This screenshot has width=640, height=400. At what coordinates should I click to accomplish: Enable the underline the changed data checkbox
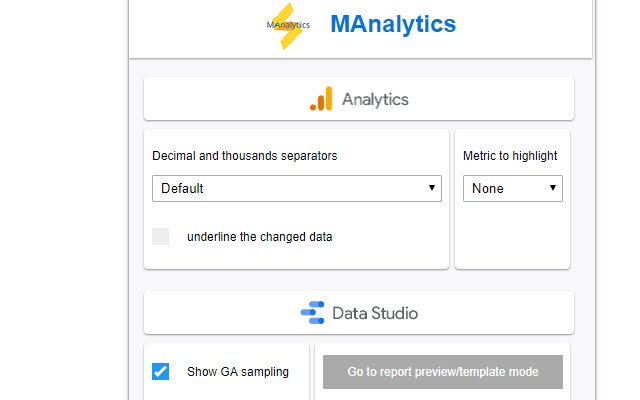tap(160, 236)
